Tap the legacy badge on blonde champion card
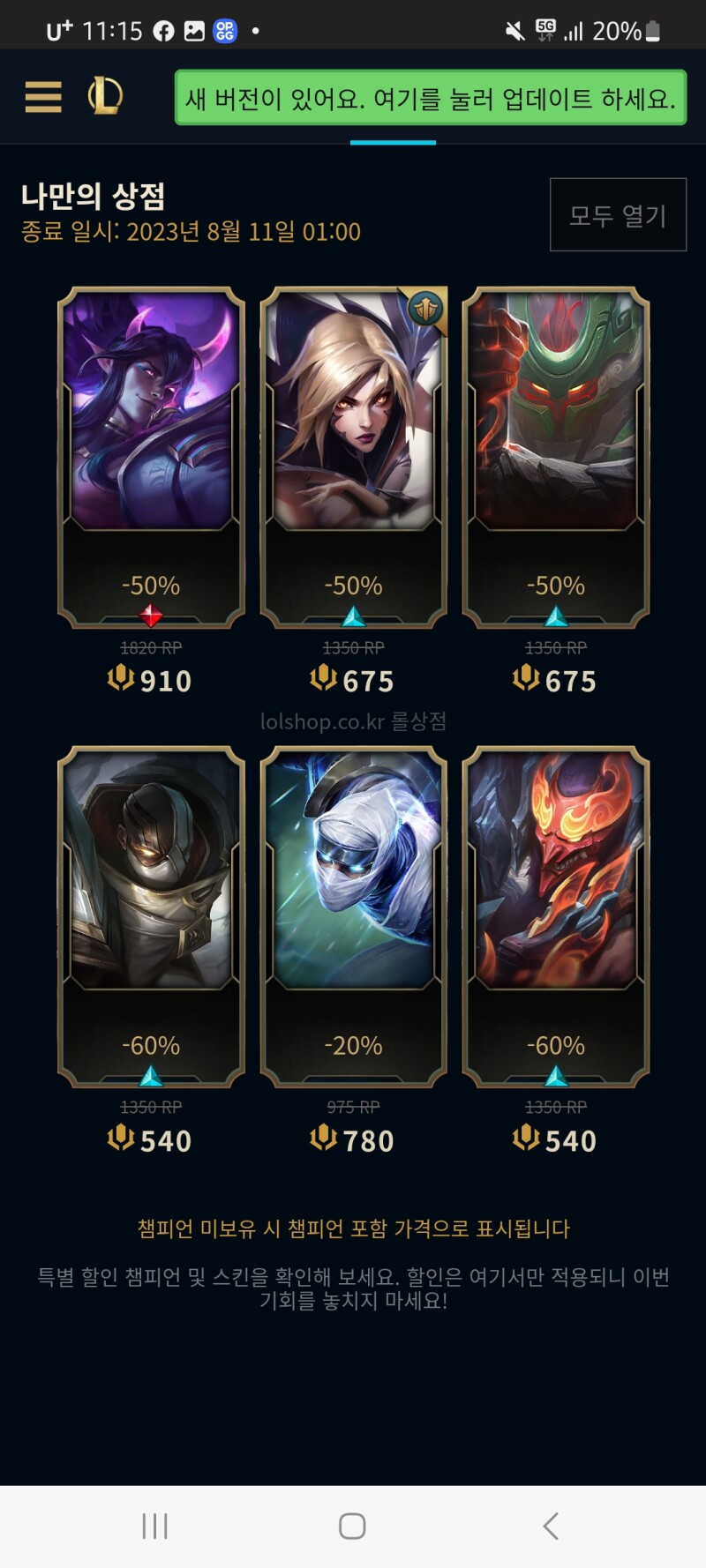The image size is (706, 1568). click(x=425, y=308)
